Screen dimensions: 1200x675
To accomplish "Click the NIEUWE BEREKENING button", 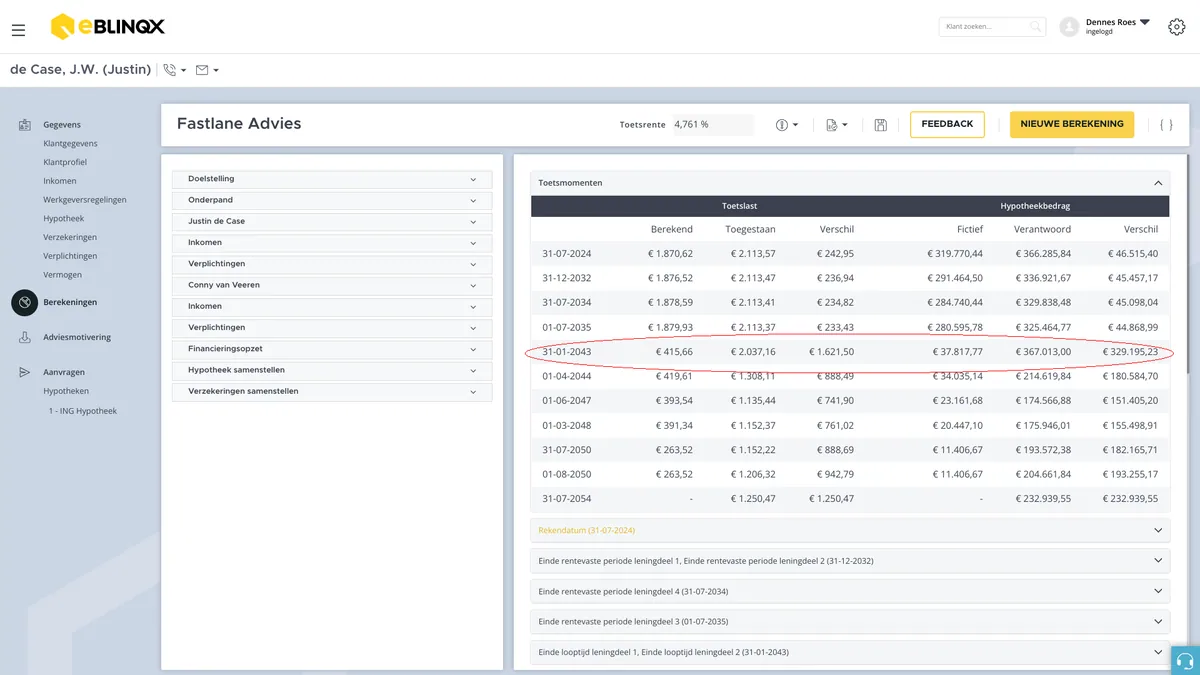I will click(x=1072, y=124).
